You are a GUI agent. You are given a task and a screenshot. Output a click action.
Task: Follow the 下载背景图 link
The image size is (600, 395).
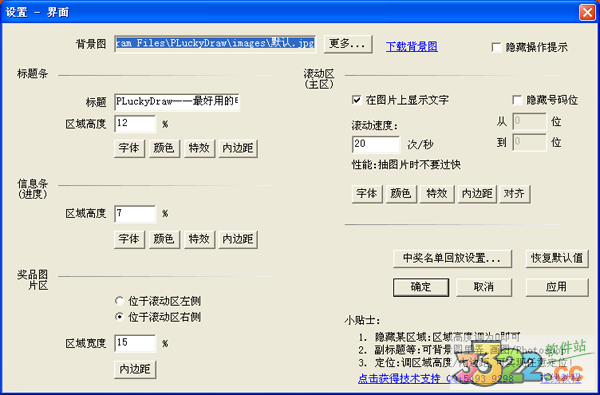coord(412,47)
